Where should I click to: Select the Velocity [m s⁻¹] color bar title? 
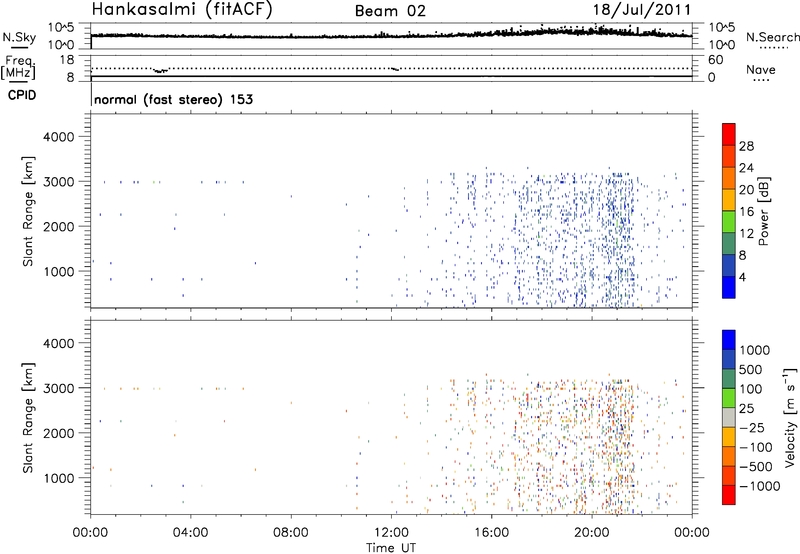(x=790, y=417)
